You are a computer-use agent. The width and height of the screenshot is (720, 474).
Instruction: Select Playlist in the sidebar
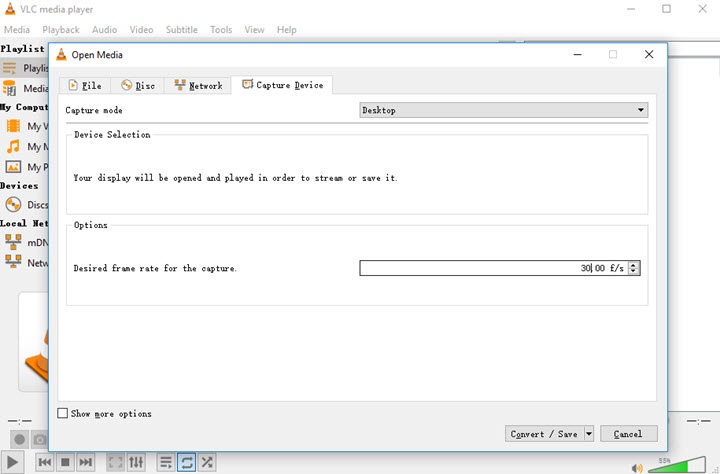pos(25,68)
